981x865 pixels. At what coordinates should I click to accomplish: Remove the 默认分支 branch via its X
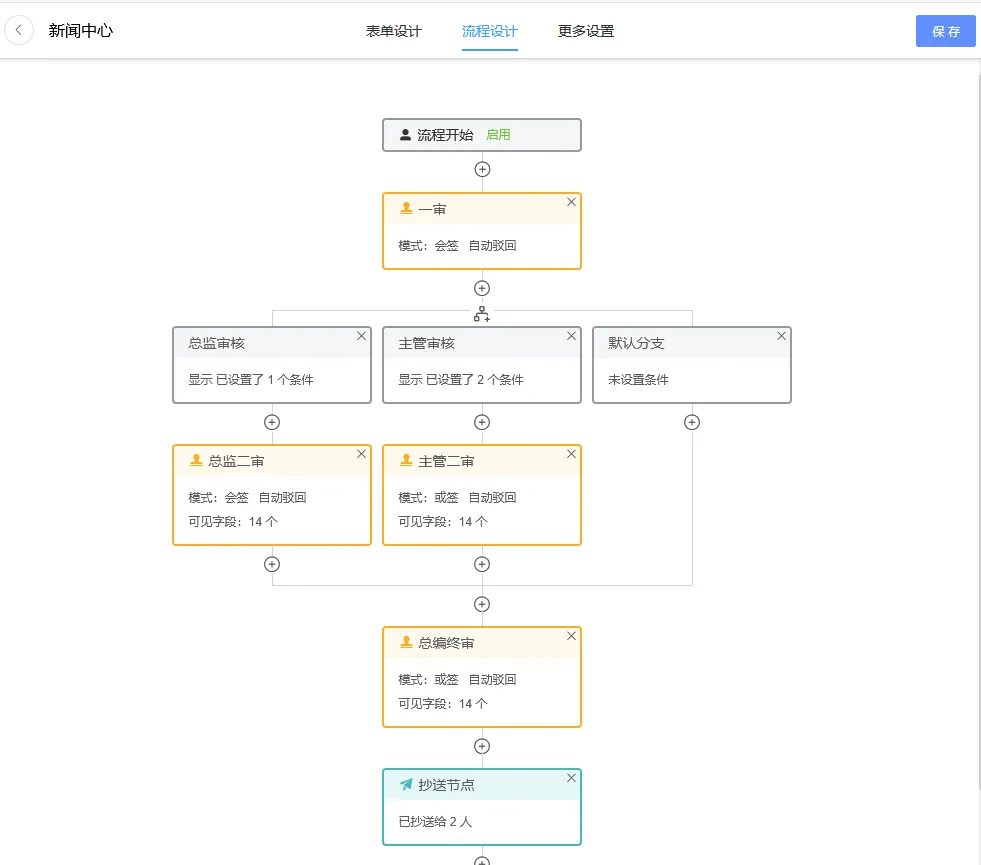tap(781, 336)
